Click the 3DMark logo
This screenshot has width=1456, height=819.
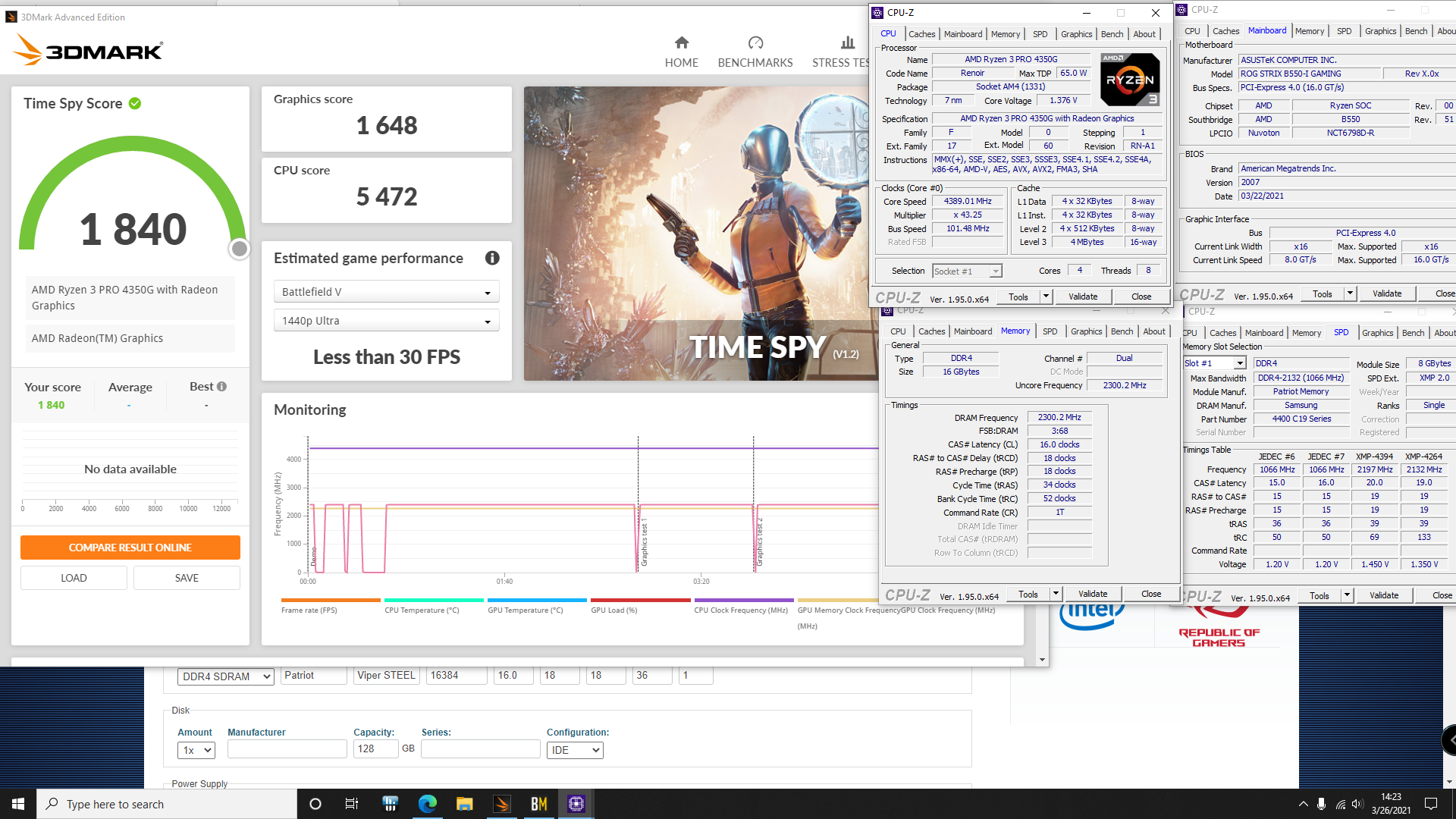88,50
